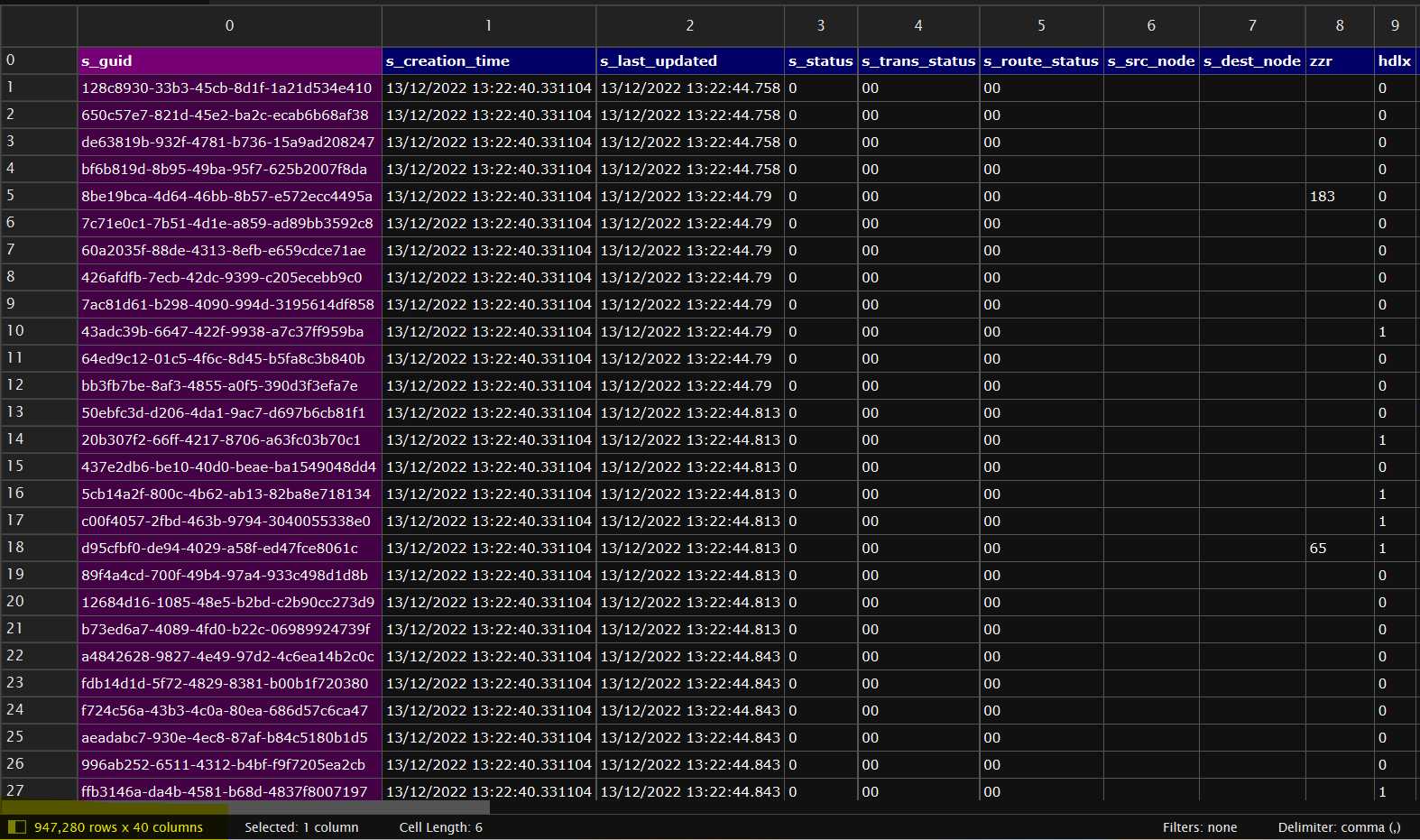Screen dimensions: 1420x840
Task: Click the s_last_updated header cell
Action: click(690, 60)
